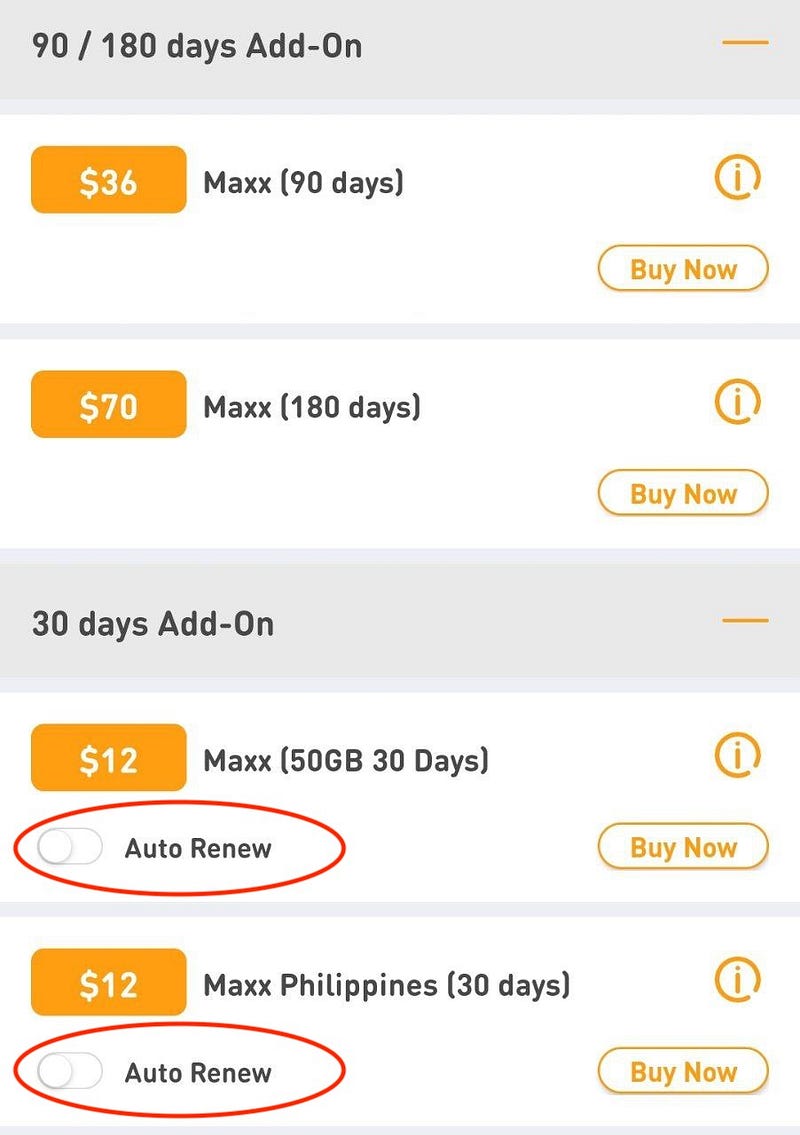800x1135 pixels.
Task: Select the Maxx Philippines (30 days) title
Action: coord(387,985)
